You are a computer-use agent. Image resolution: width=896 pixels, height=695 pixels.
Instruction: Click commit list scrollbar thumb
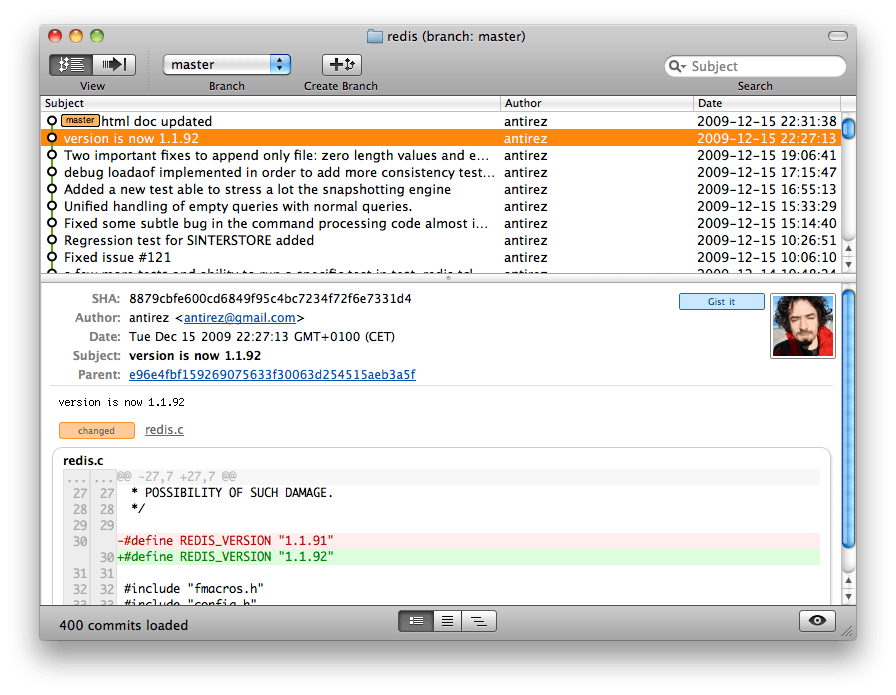[x=849, y=127]
